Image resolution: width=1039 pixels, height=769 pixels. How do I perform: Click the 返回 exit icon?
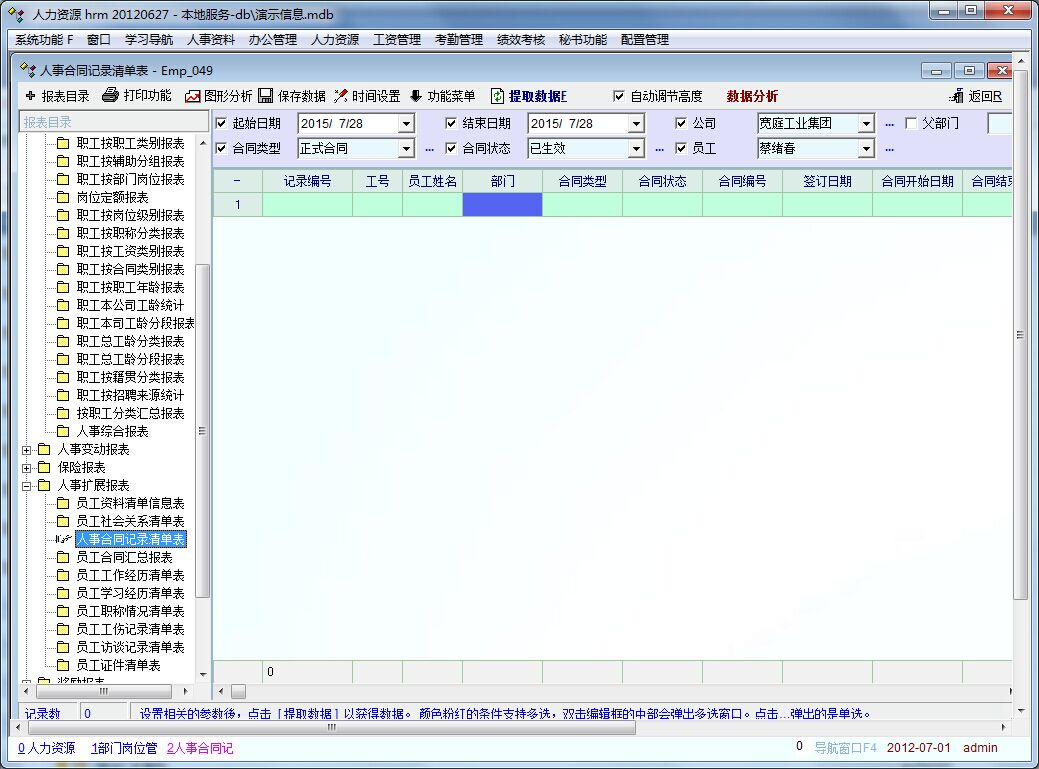pyautogui.click(x=957, y=96)
